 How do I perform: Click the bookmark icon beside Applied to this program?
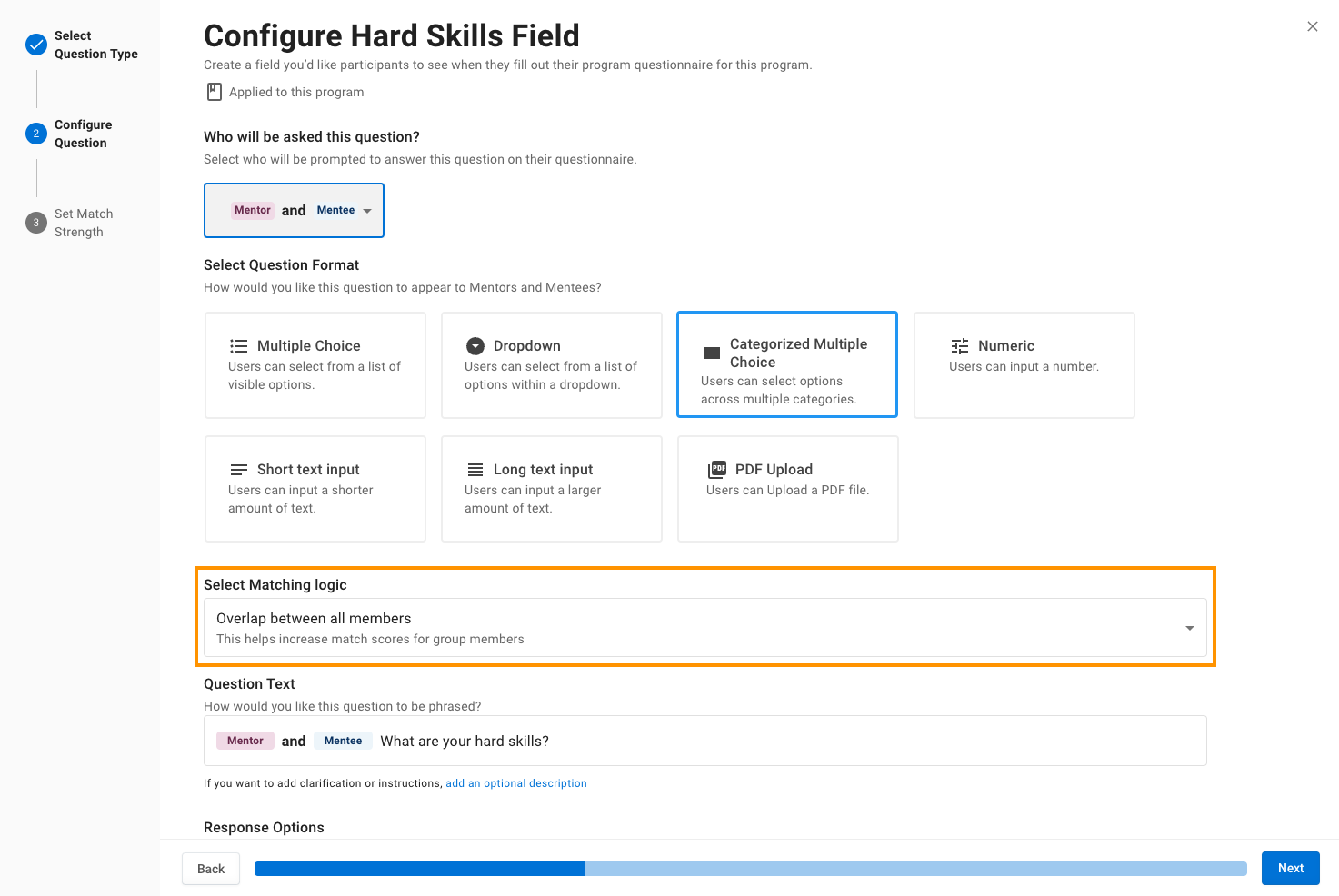(x=215, y=92)
